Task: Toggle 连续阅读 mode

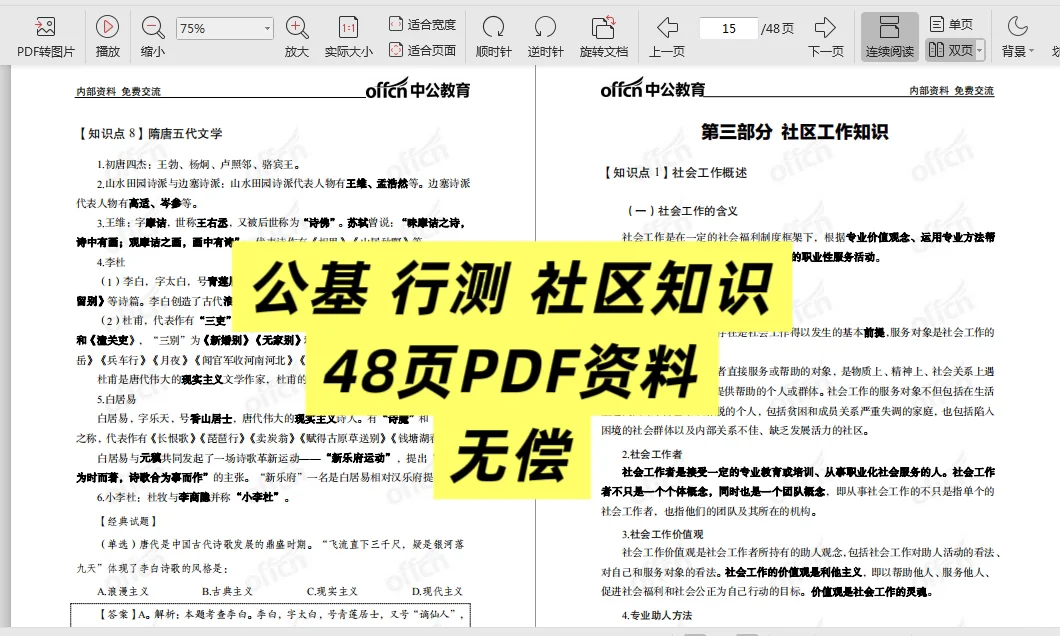Action: 890,36
